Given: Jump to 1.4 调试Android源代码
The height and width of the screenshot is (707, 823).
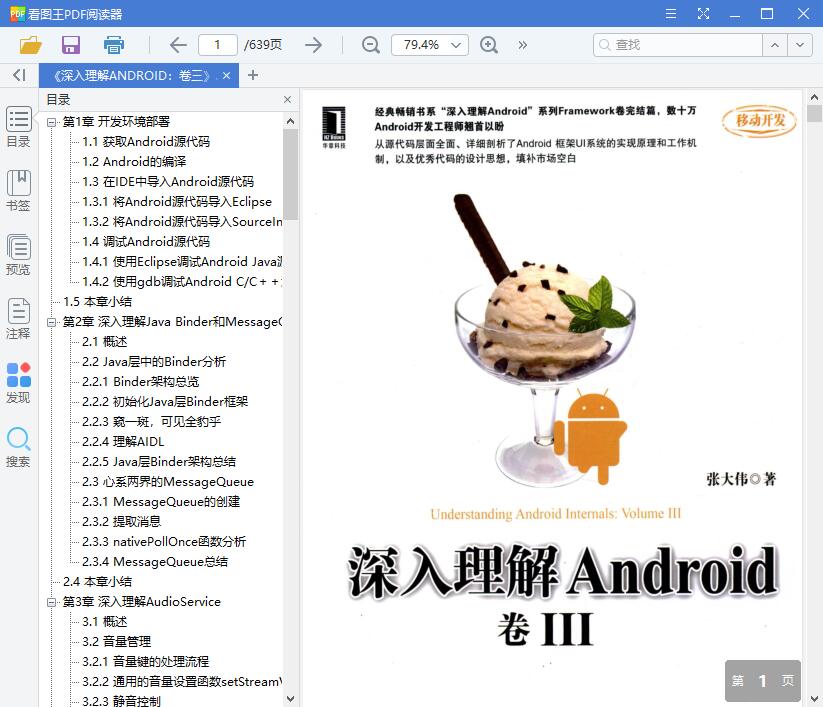Looking at the screenshot, I should 146,241.
